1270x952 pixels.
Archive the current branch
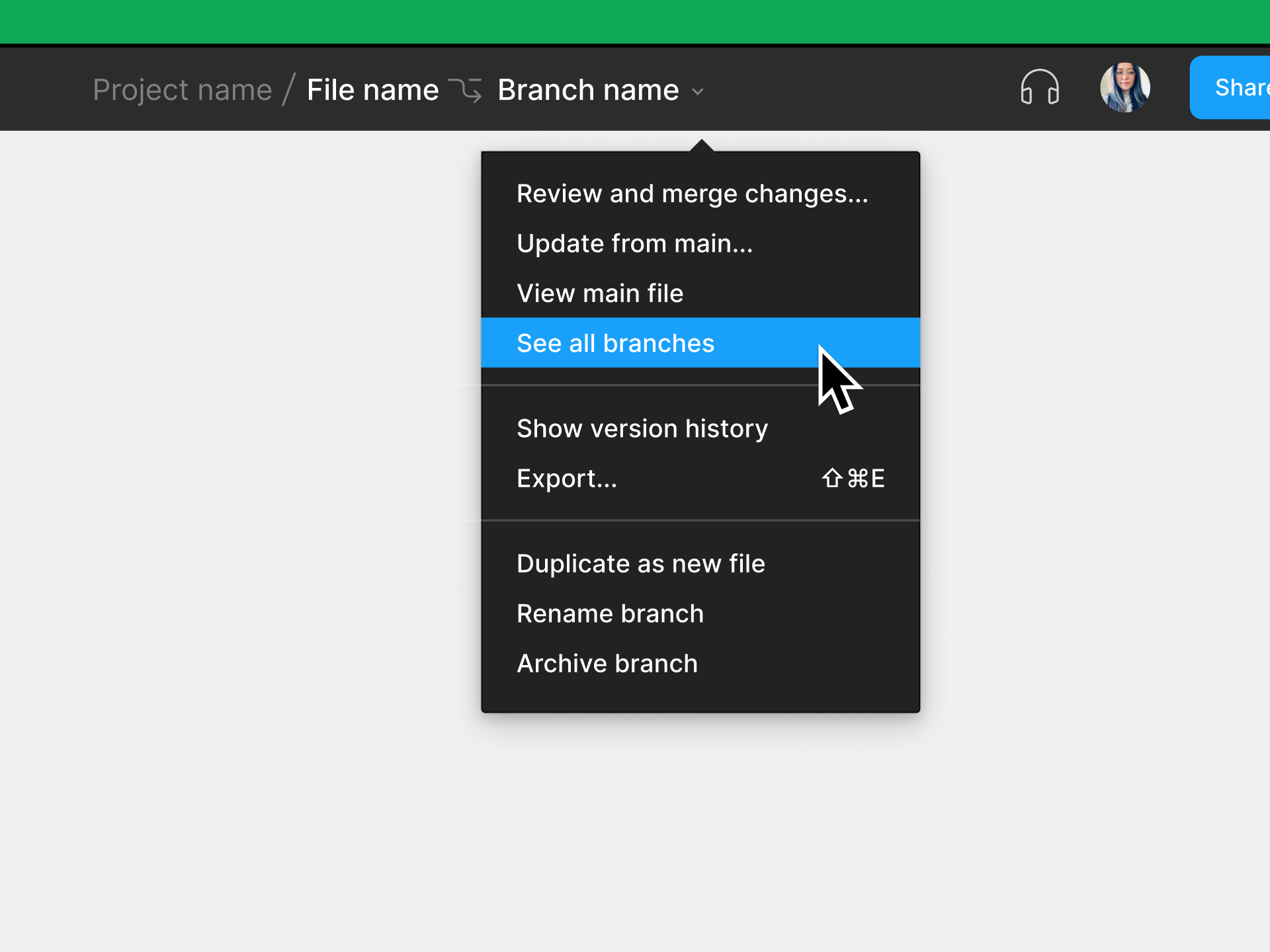coord(607,663)
